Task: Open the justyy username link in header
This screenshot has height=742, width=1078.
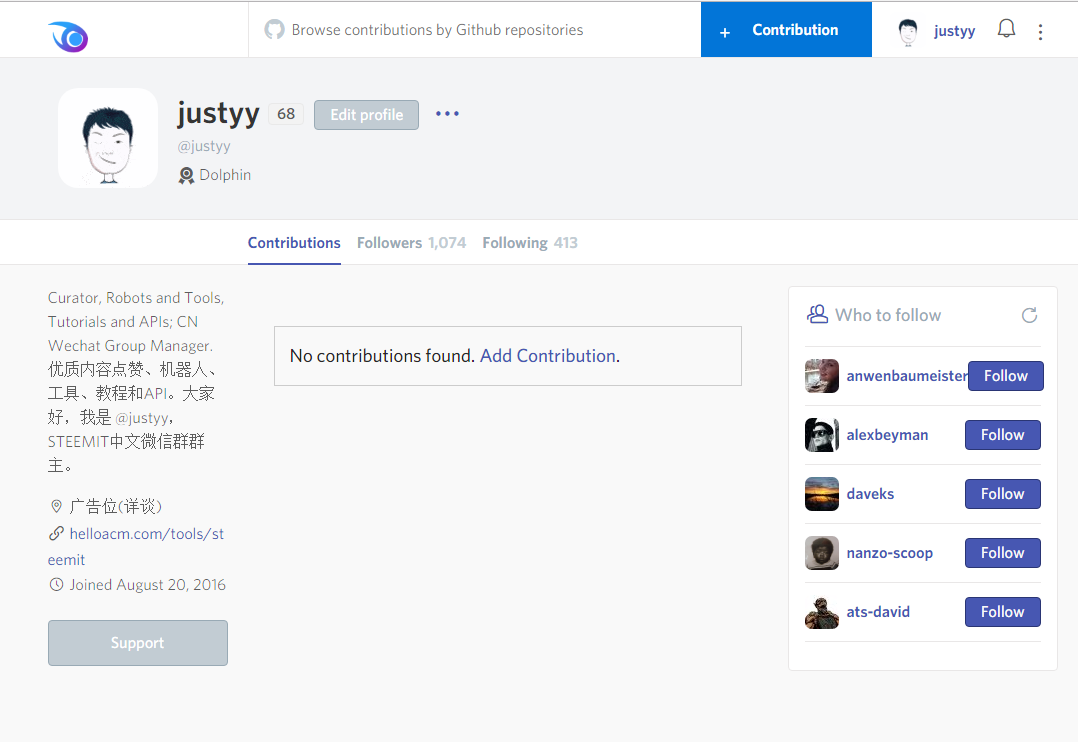Action: coord(954,31)
